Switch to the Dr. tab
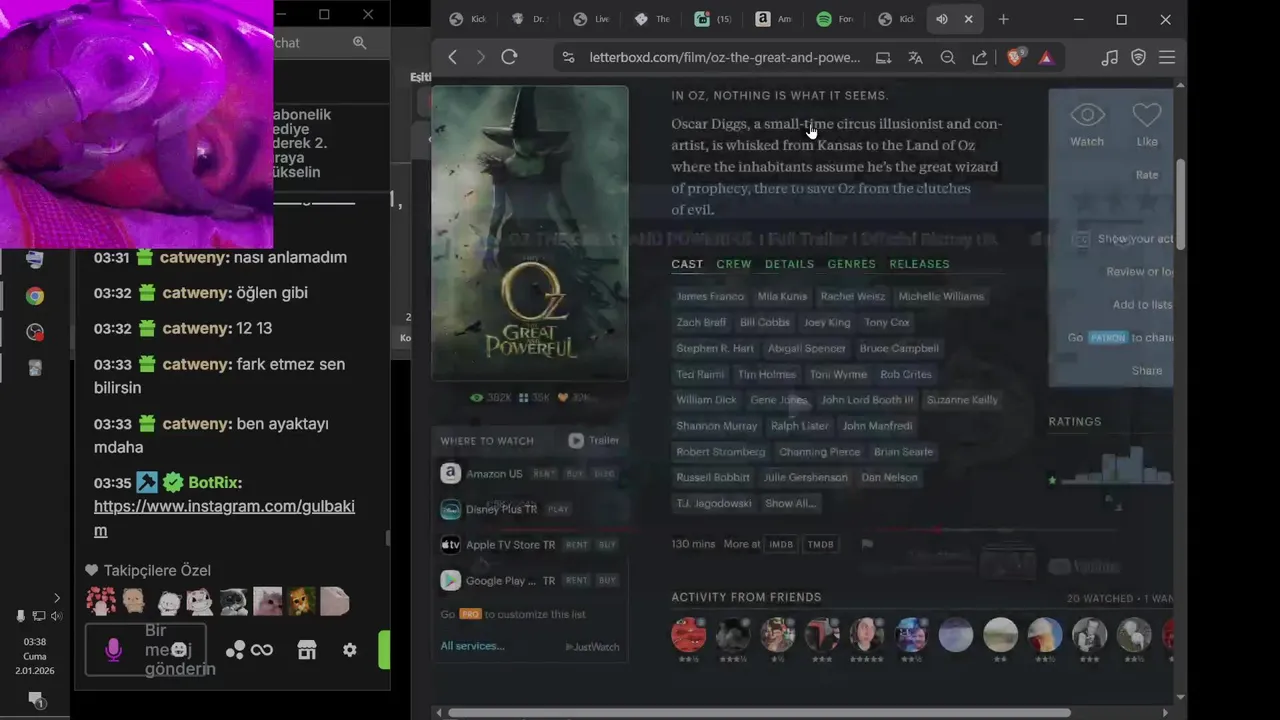This screenshot has width=1280, height=720. coord(530,19)
